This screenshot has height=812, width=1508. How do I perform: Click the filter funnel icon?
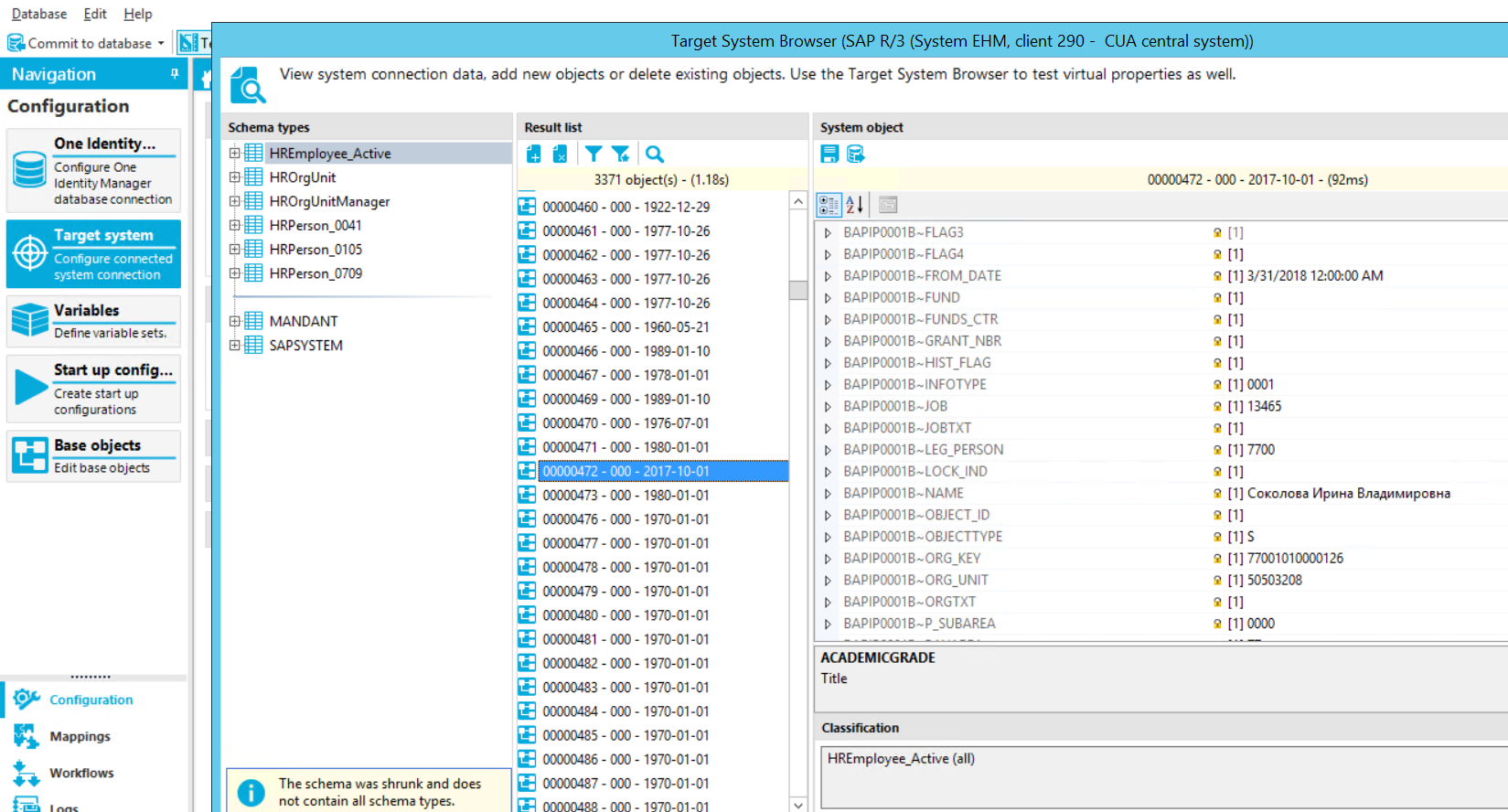(x=594, y=155)
